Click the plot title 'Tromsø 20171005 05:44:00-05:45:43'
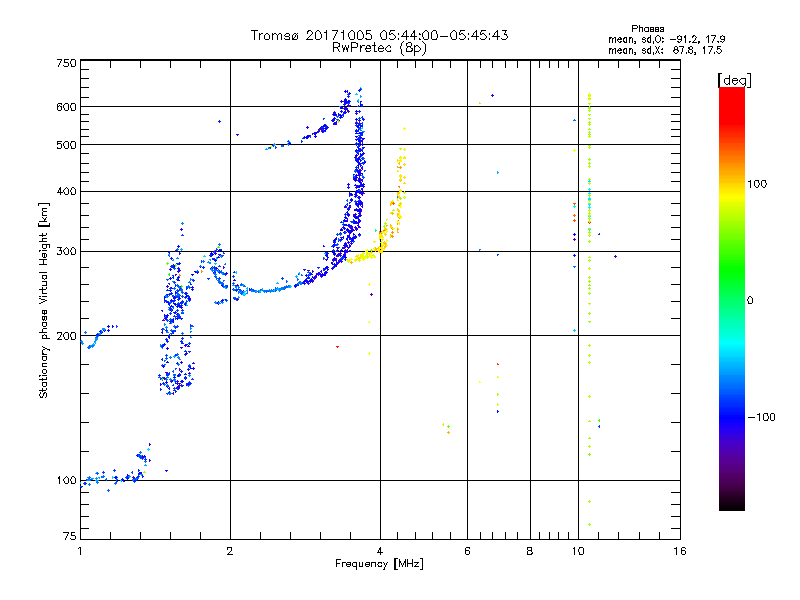This screenshot has width=800, height=600. pos(379,35)
